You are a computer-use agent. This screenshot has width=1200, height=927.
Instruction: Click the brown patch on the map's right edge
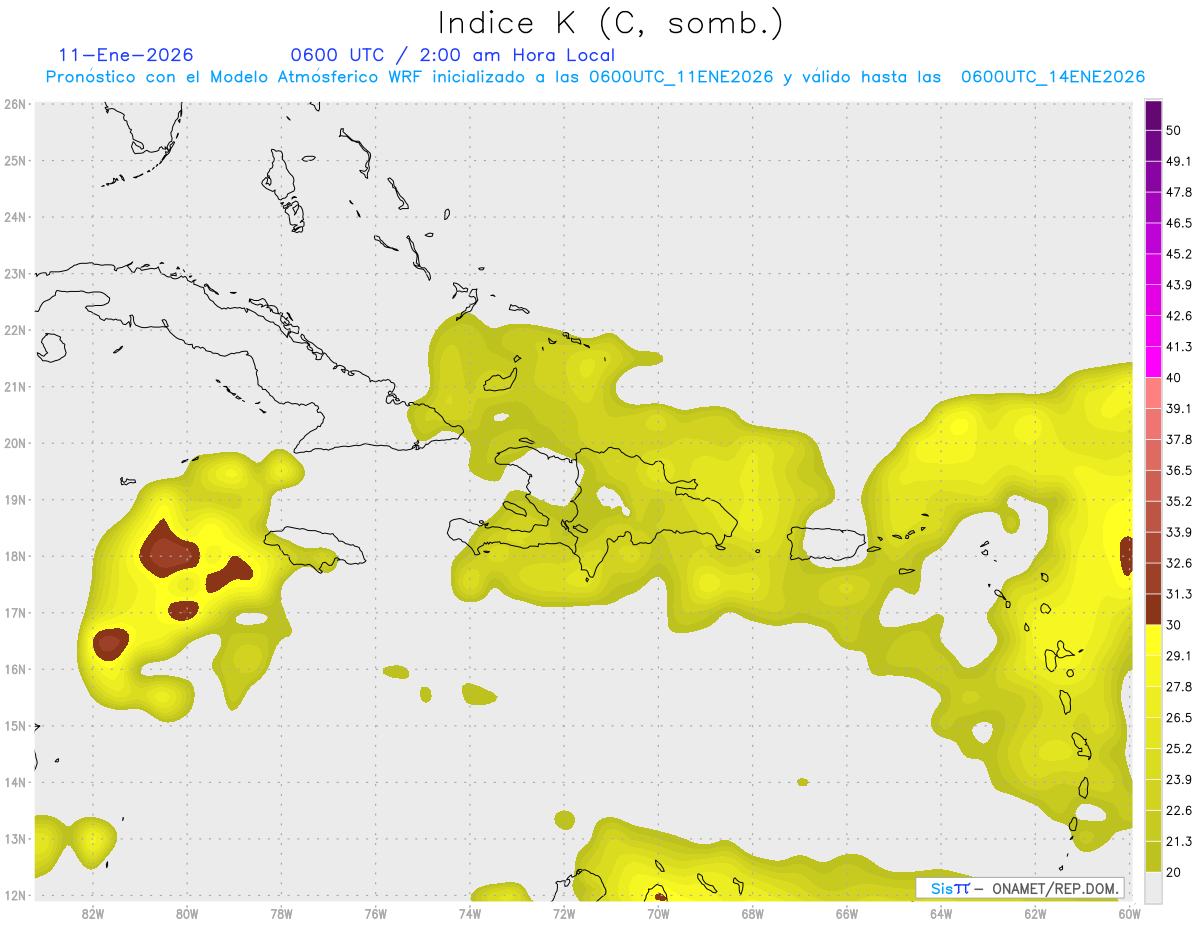point(1127,555)
